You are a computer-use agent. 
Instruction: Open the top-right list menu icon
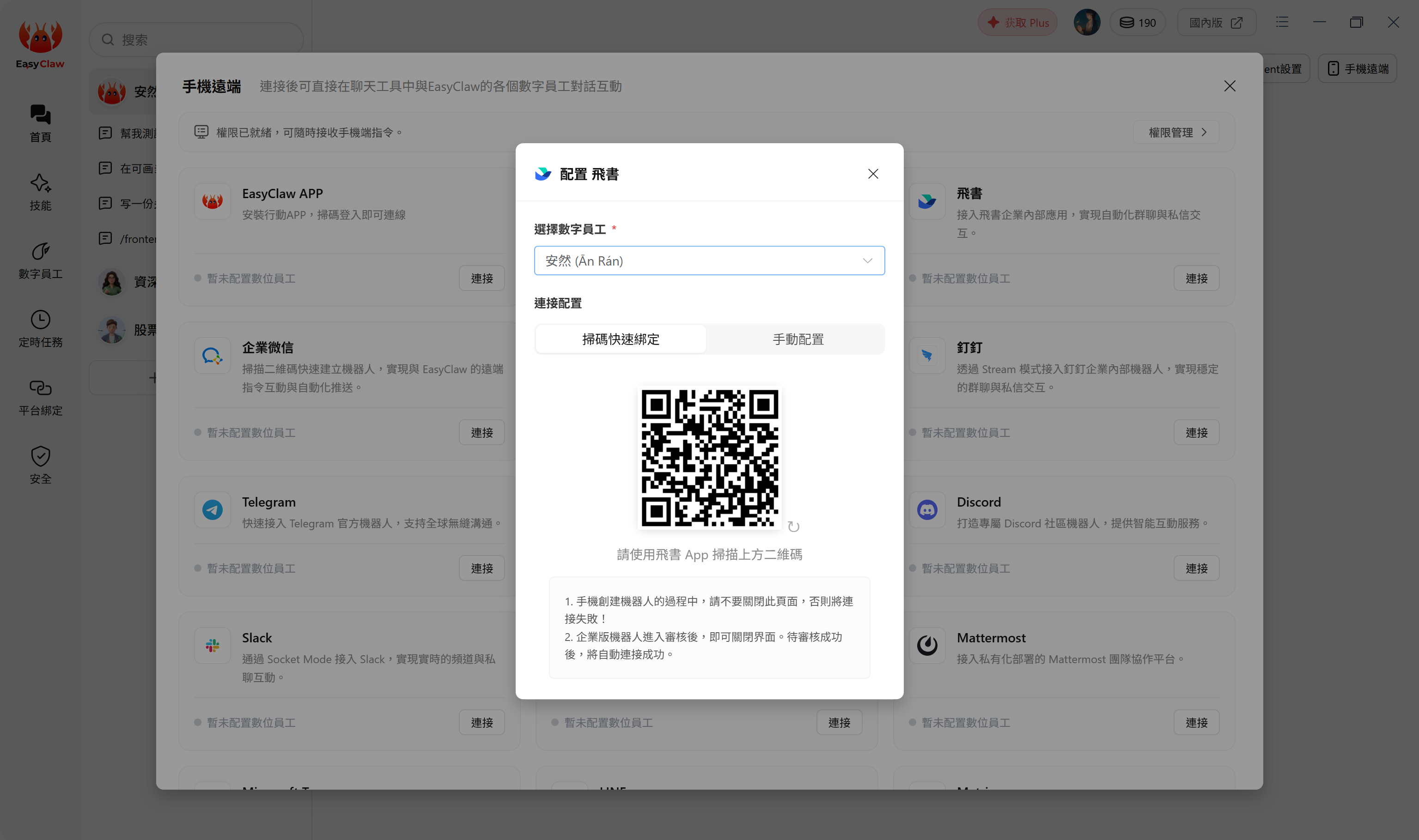click(x=1282, y=22)
